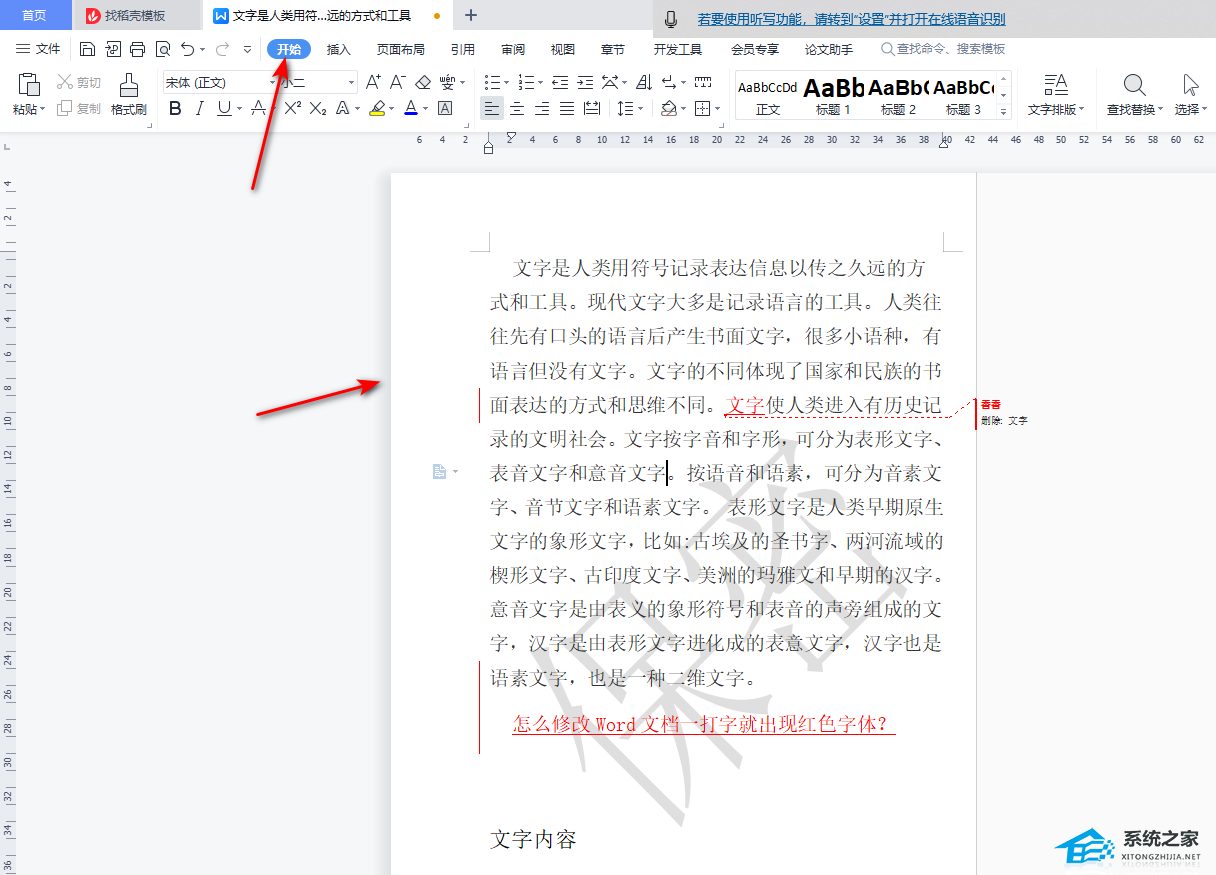Screen dimensions: 1216x875
Task: Click the Print icon in quick access bar
Action: (137, 49)
